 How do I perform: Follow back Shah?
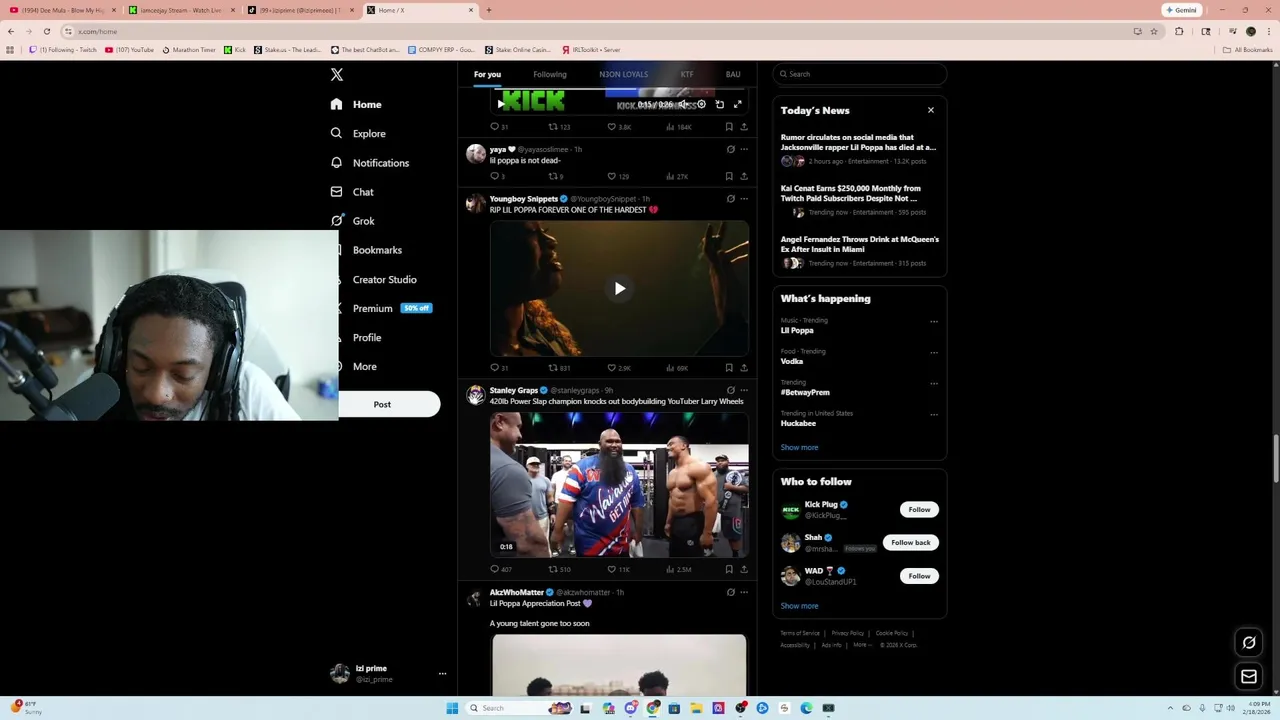click(910, 543)
